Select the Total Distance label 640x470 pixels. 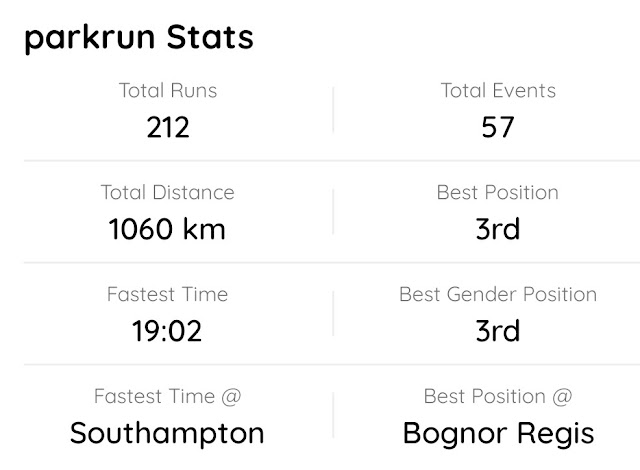click(168, 192)
